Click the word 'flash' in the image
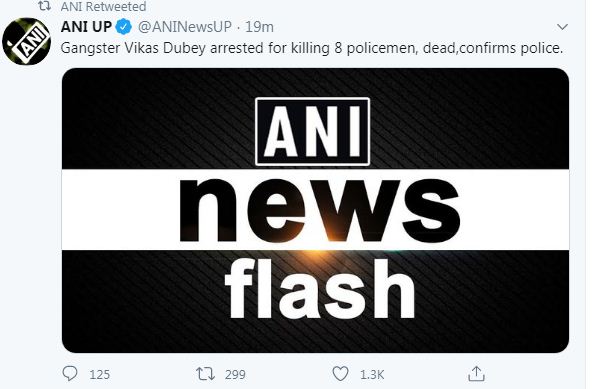Viewport: 601px width, 389px height. 320,288
